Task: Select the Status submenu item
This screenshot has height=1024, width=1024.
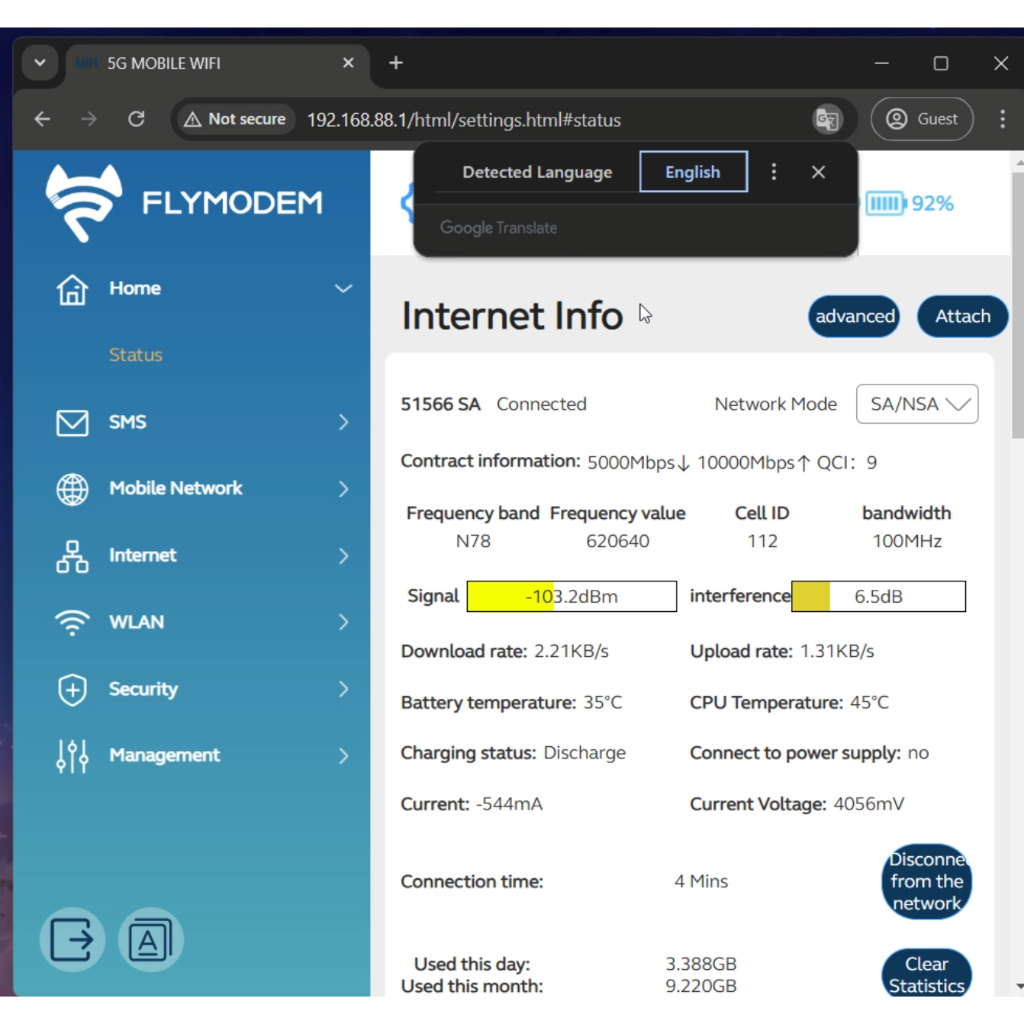Action: point(136,355)
